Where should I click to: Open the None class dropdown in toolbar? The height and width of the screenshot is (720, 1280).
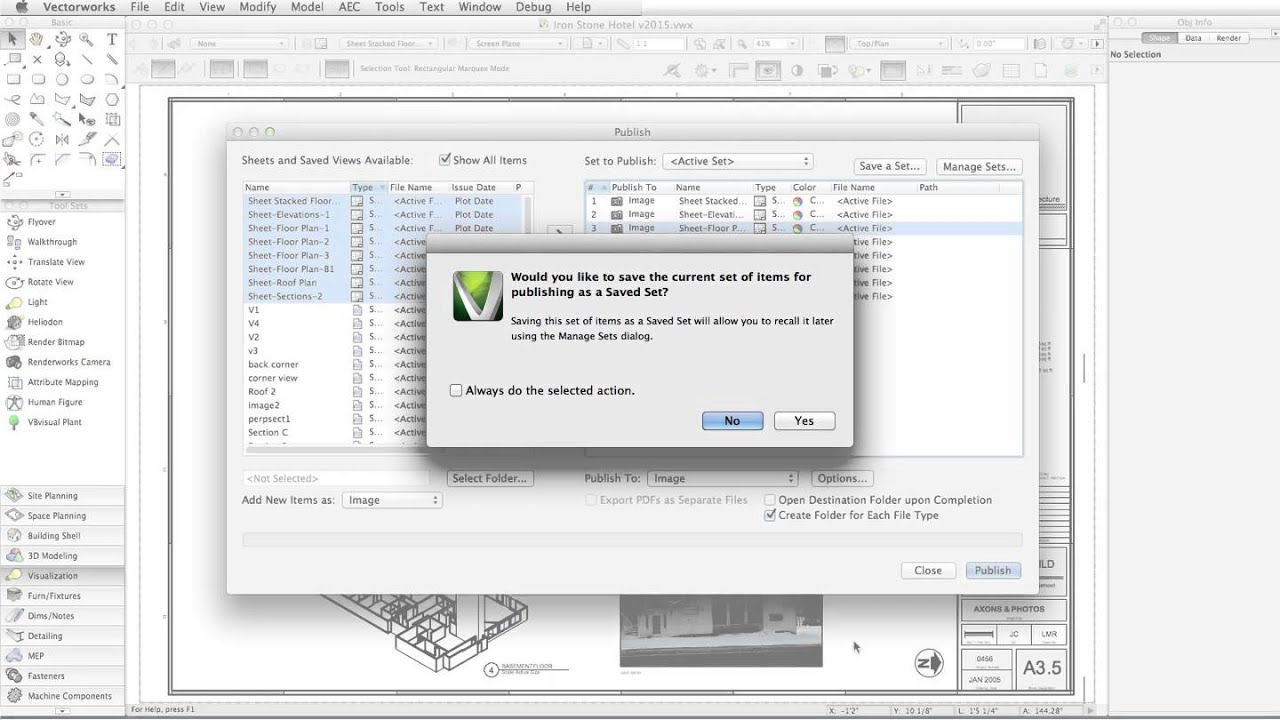coord(241,44)
